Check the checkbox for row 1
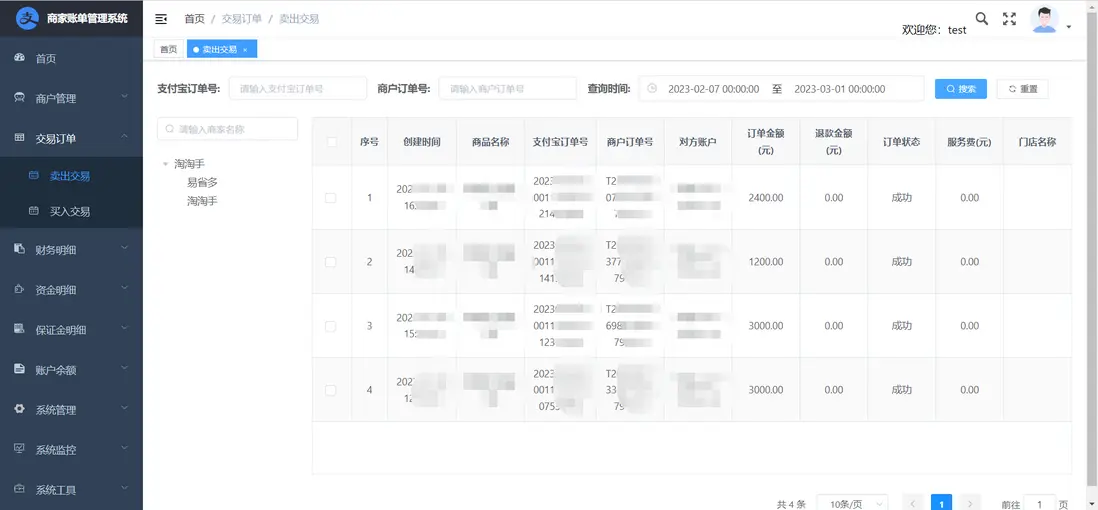 tap(331, 198)
